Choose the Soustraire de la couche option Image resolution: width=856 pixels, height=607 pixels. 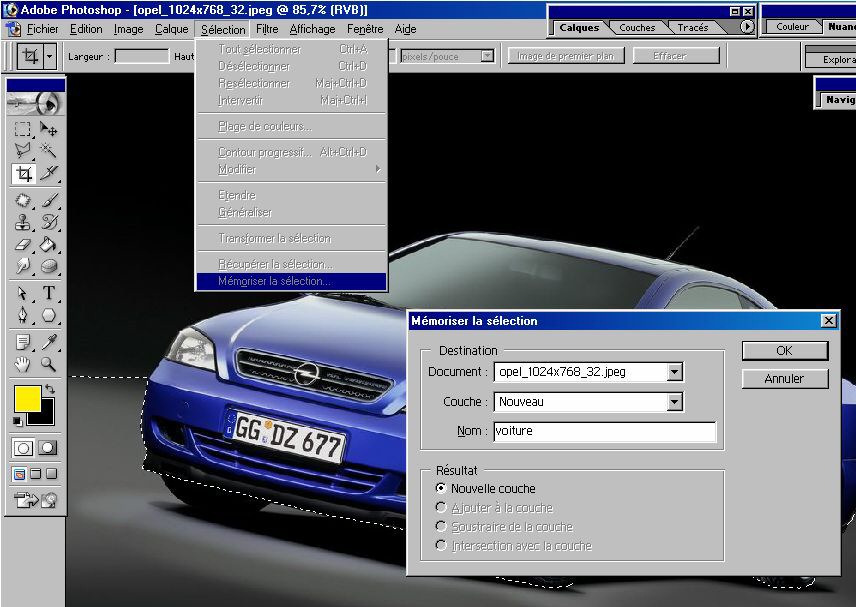[x=441, y=527]
